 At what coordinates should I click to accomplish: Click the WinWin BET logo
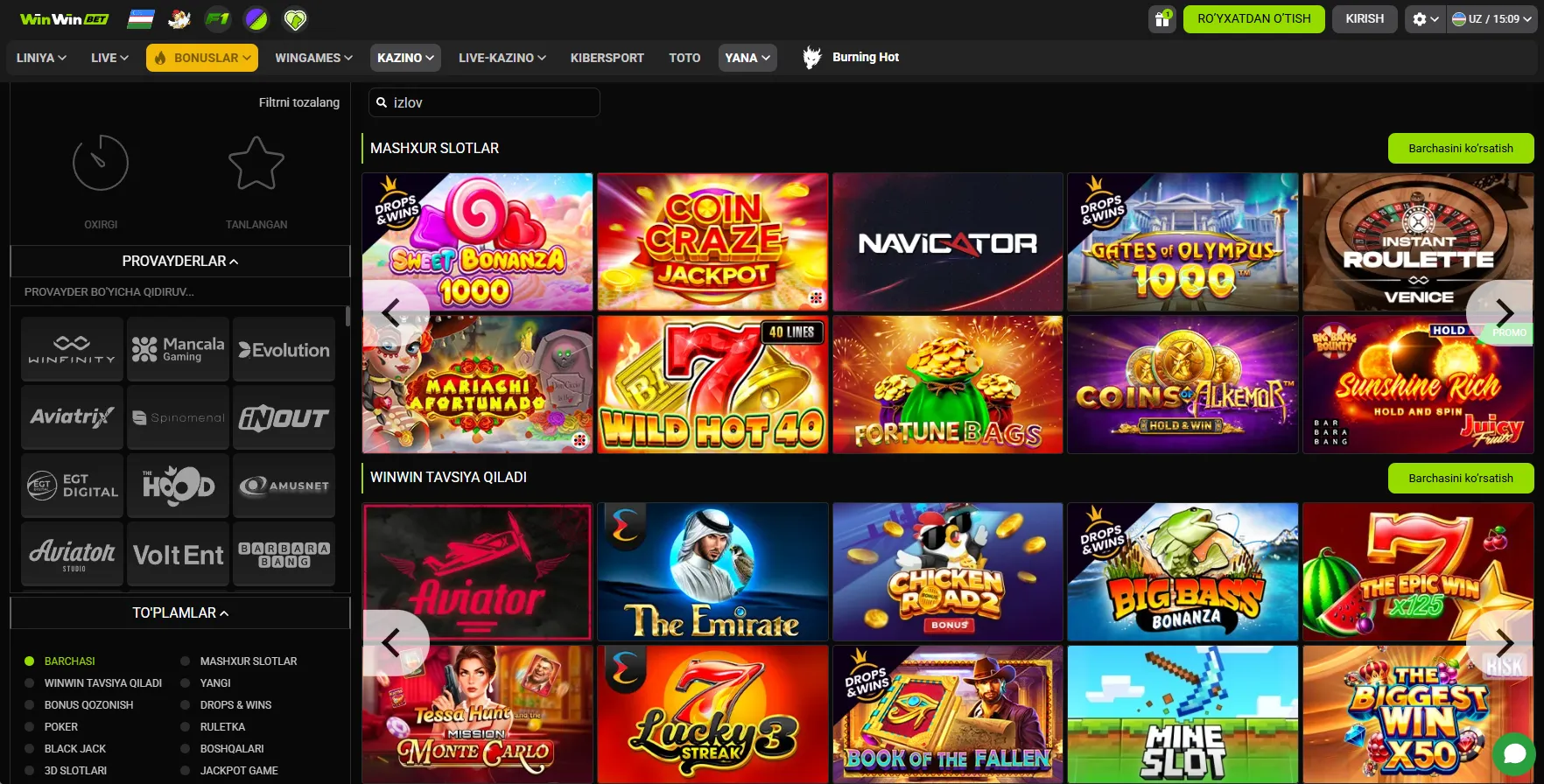click(x=65, y=19)
